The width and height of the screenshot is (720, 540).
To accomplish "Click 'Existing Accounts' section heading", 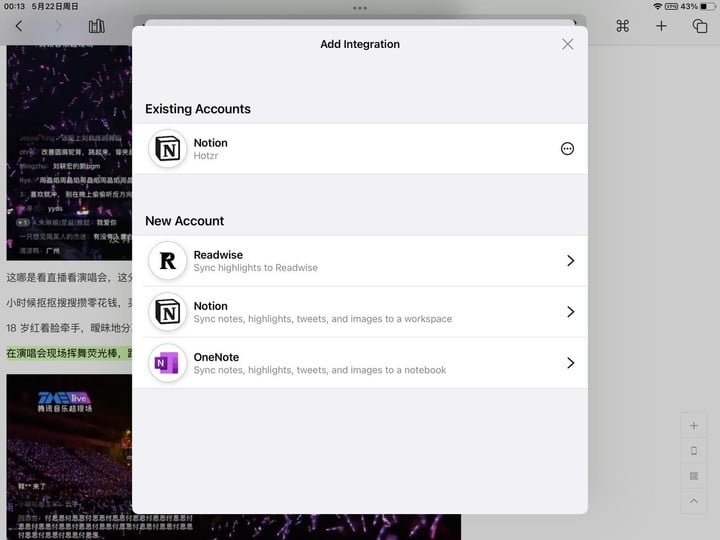I will tap(198, 109).
